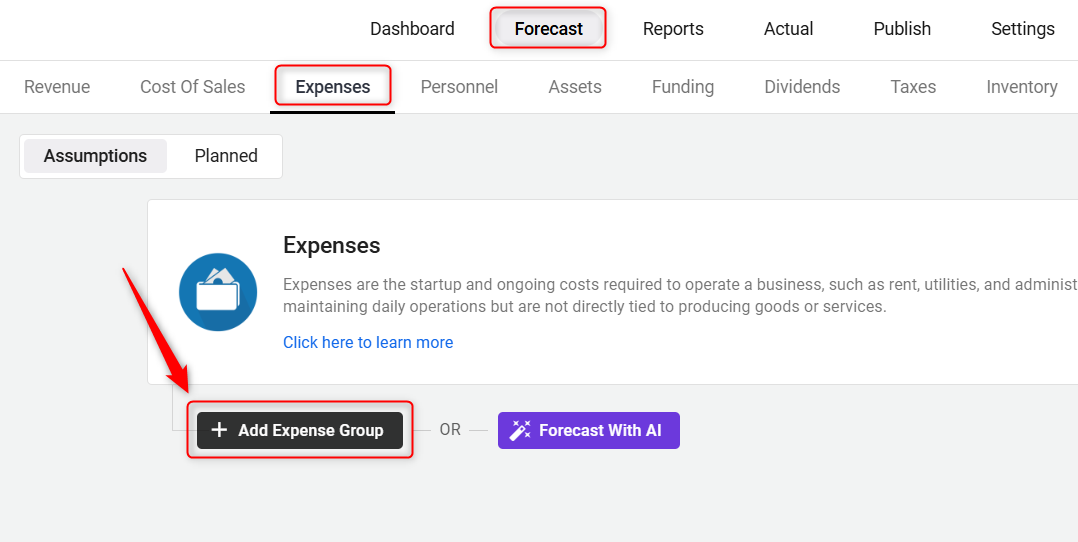Switch to the Revenue tab
The width and height of the screenshot is (1078, 542).
pos(57,87)
